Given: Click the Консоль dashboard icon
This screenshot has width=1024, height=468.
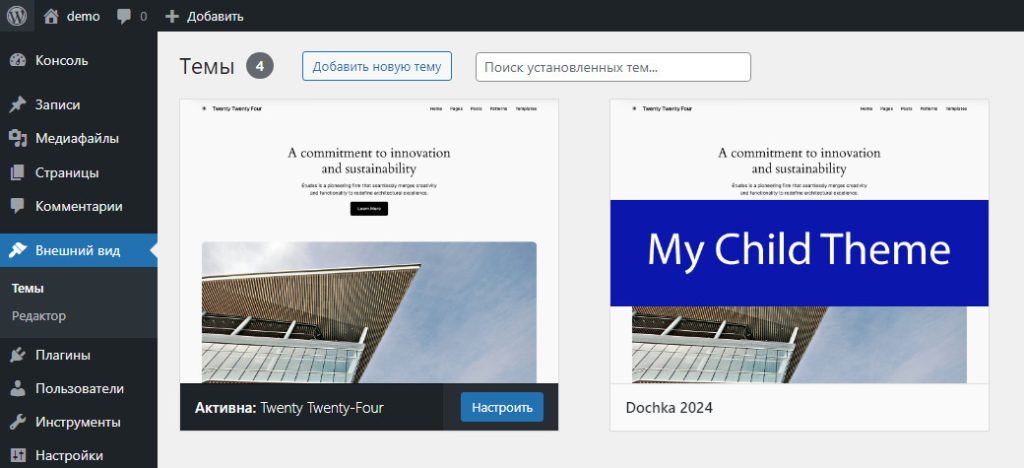Looking at the screenshot, I should click(18, 61).
